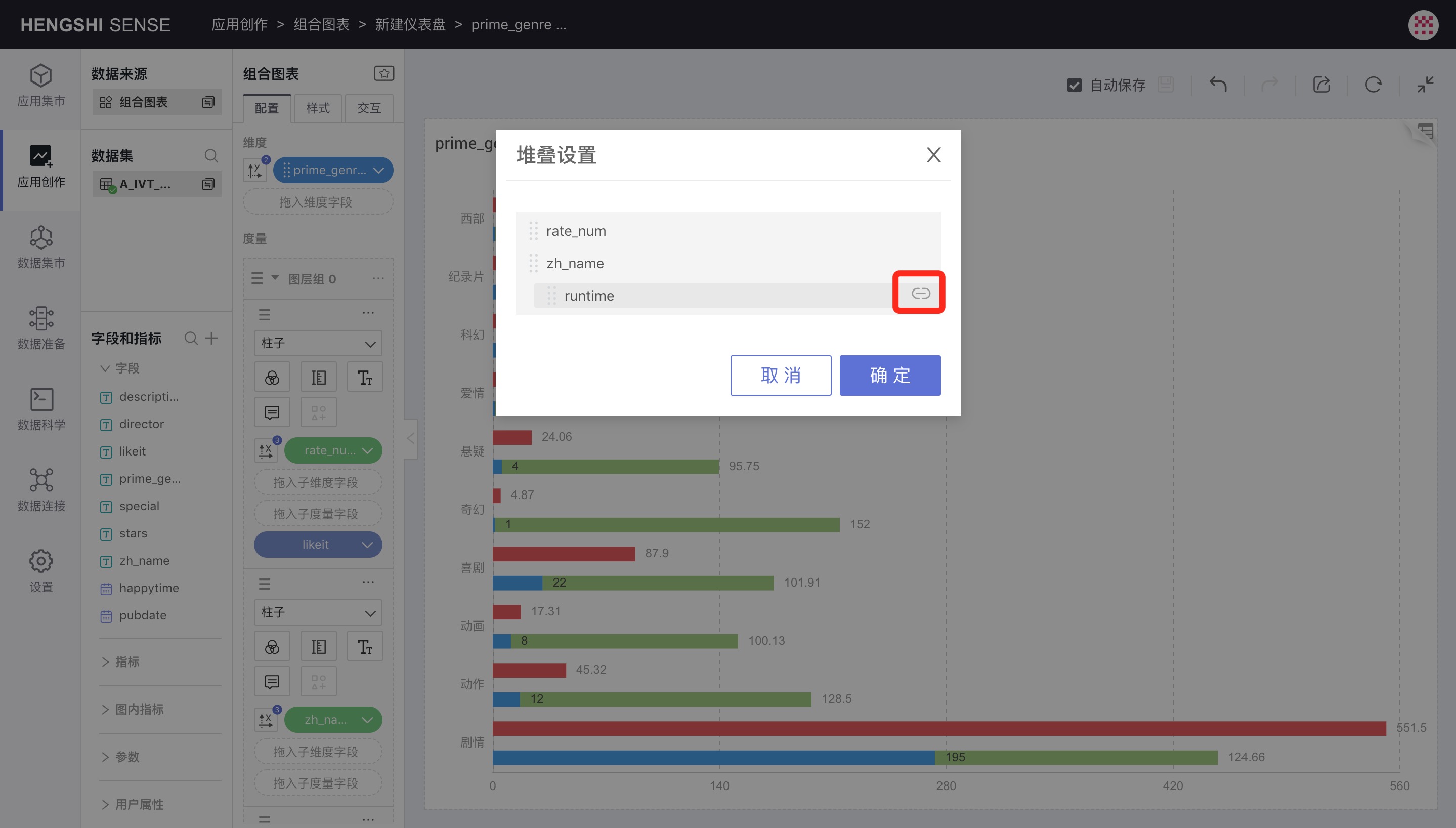Open 数据连接 in the sidebar
This screenshot has height=828, width=1456.
click(41, 490)
